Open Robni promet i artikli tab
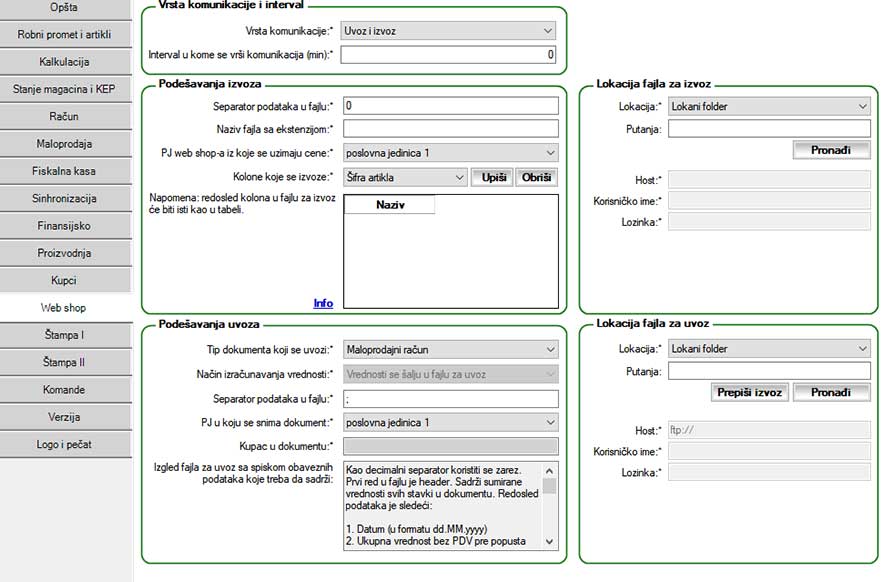The width and height of the screenshot is (892, 582). point(65,35)
